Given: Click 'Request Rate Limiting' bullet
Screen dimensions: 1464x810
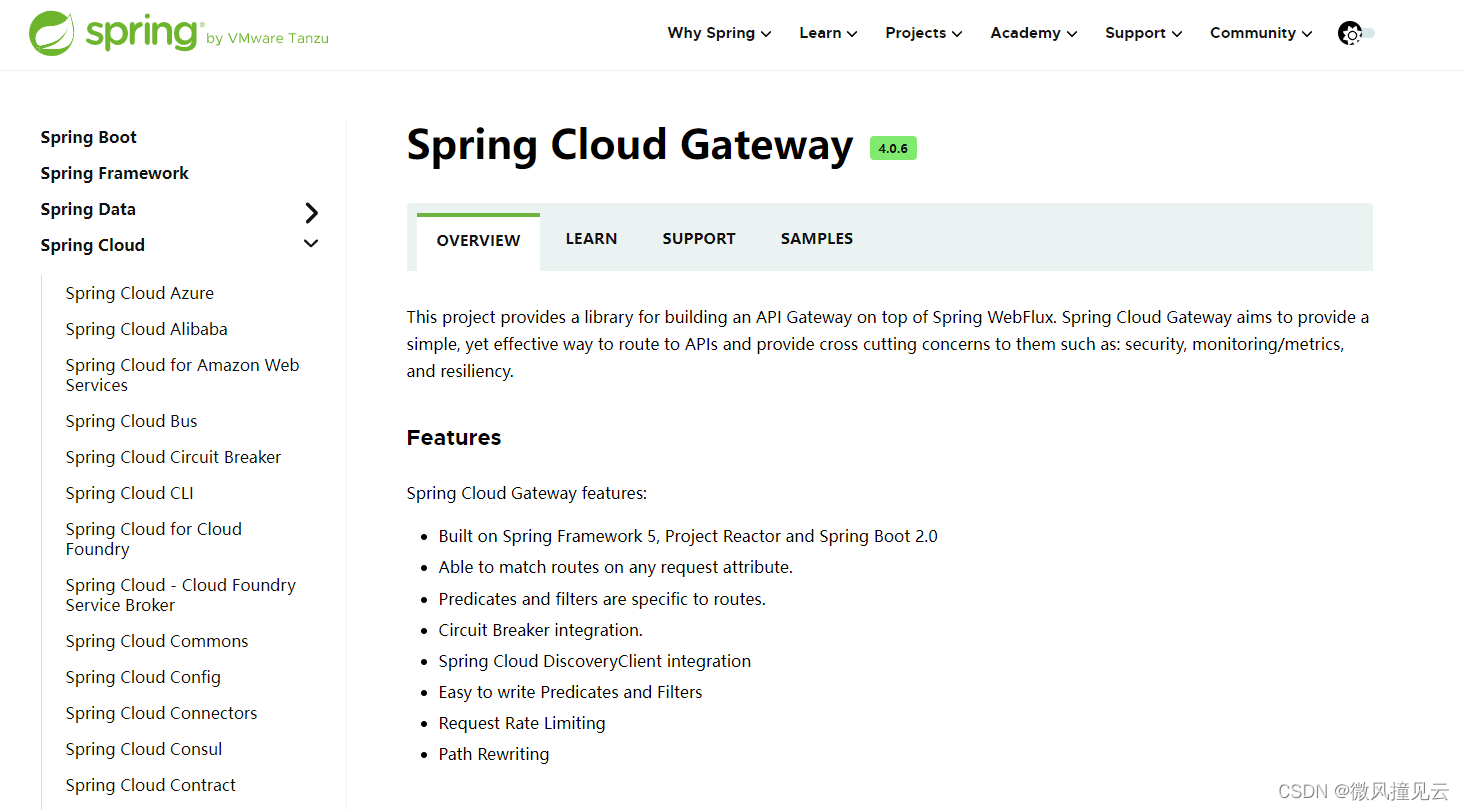Looking at the screenshot, I should click(x=522, y=723).
